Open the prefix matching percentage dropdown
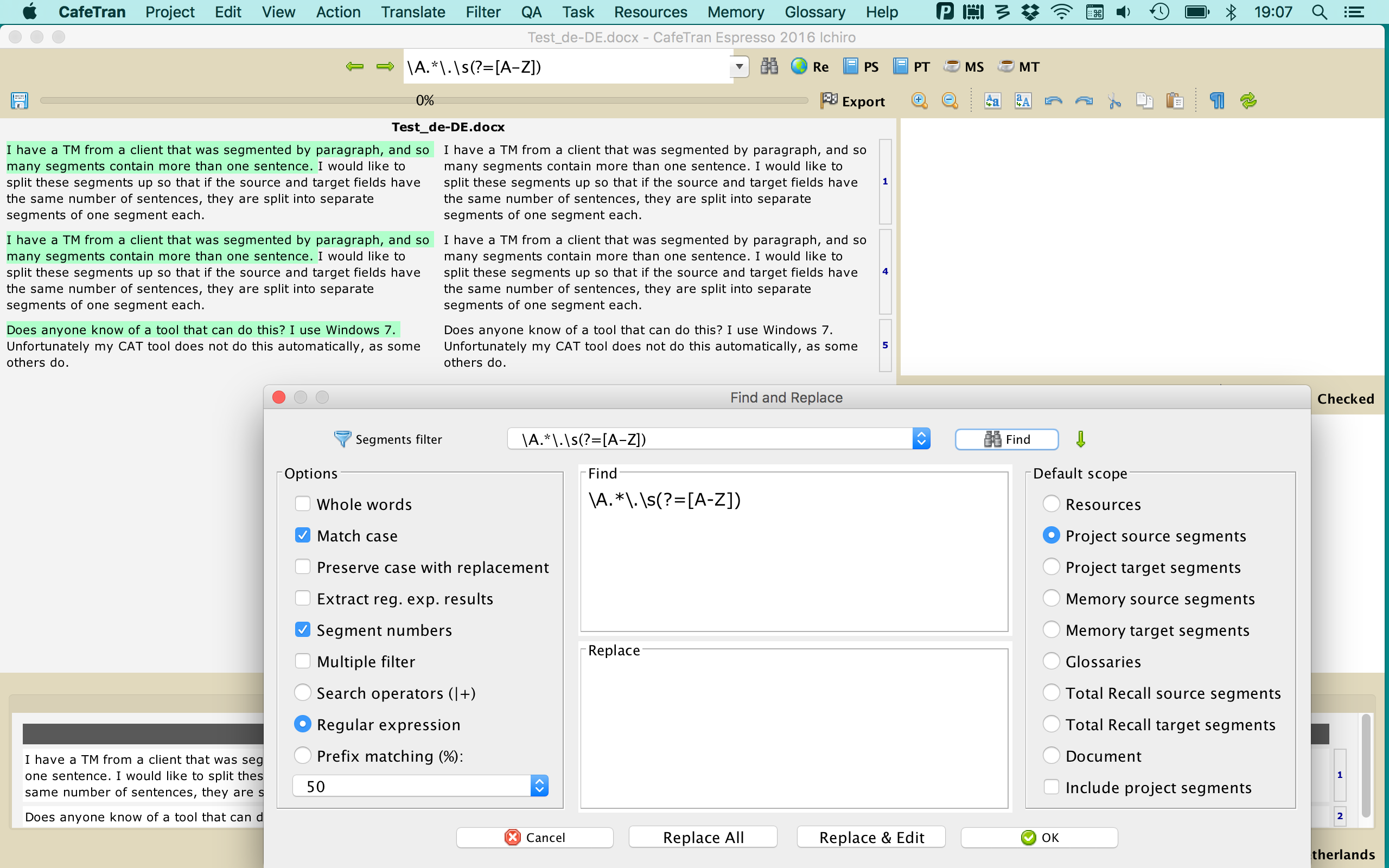The image size is (1389, 868). (539, 786)
